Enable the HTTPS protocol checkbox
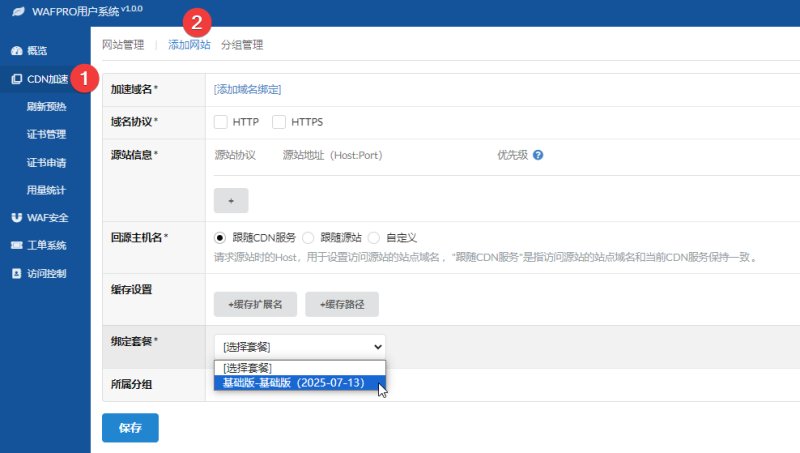 279,122
